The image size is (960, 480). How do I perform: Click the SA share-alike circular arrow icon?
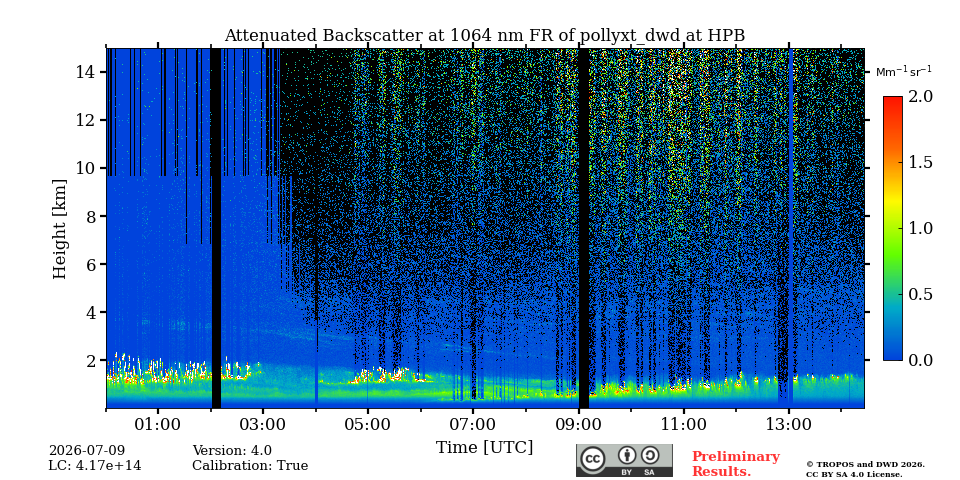coord(650,456)
